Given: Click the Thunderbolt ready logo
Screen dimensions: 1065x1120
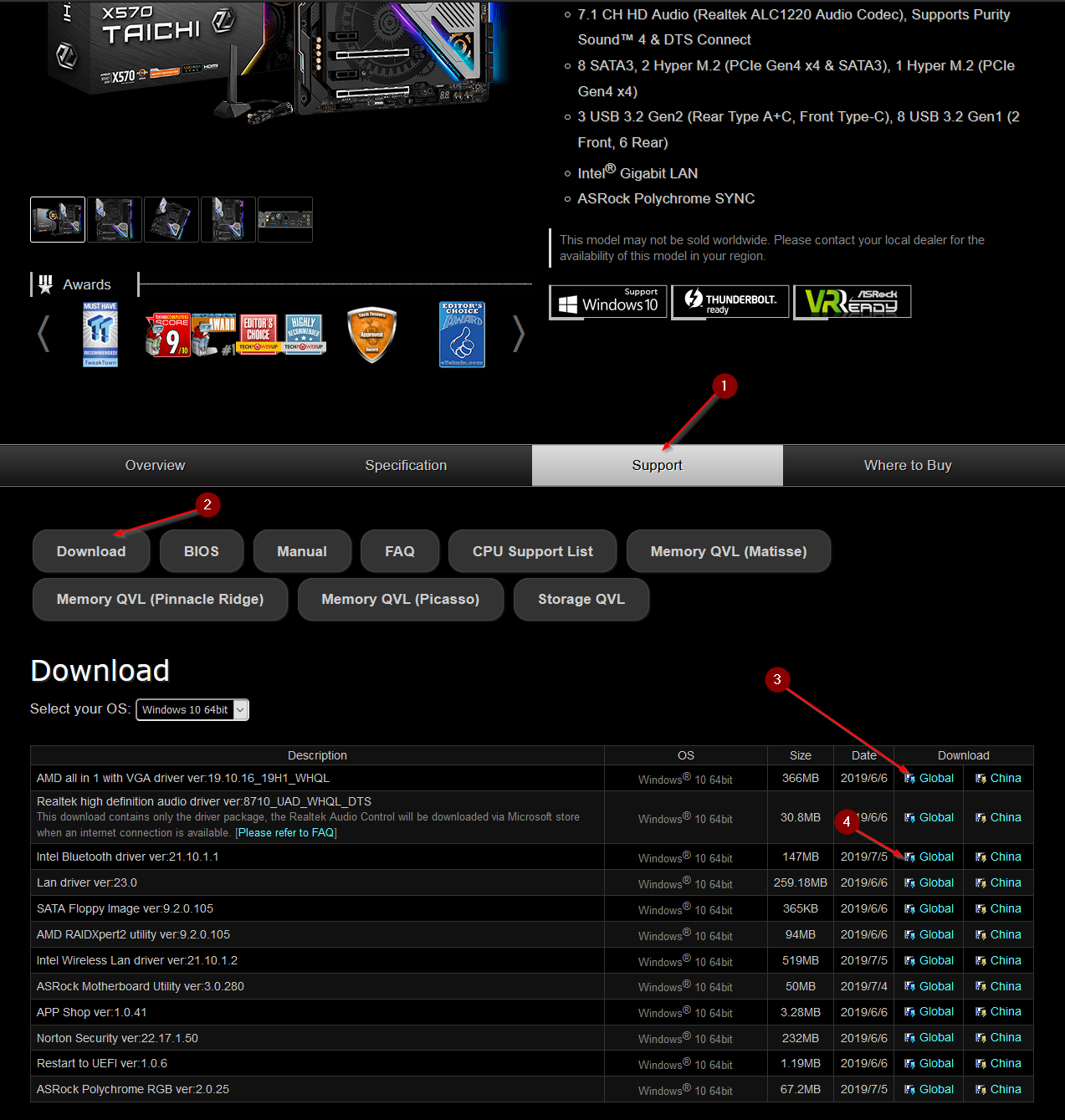Looking at the screenshot, I should click(x=730, y=302).
